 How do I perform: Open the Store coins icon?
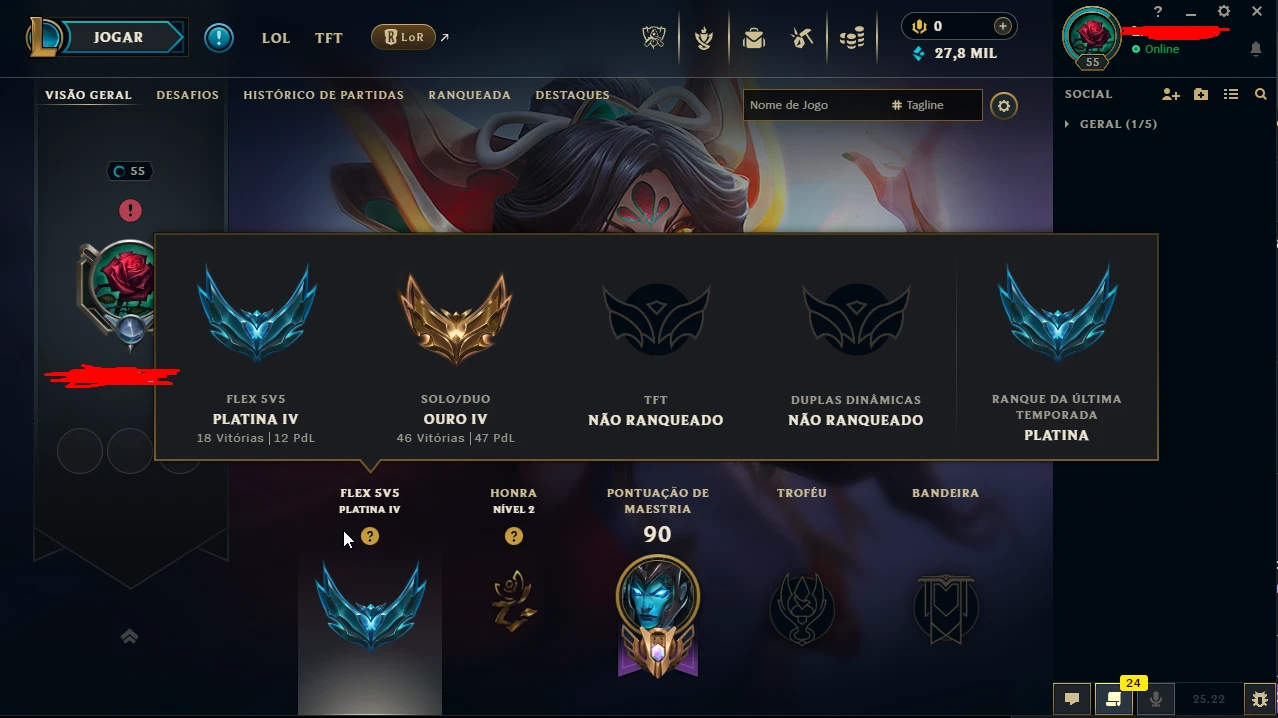851,38
